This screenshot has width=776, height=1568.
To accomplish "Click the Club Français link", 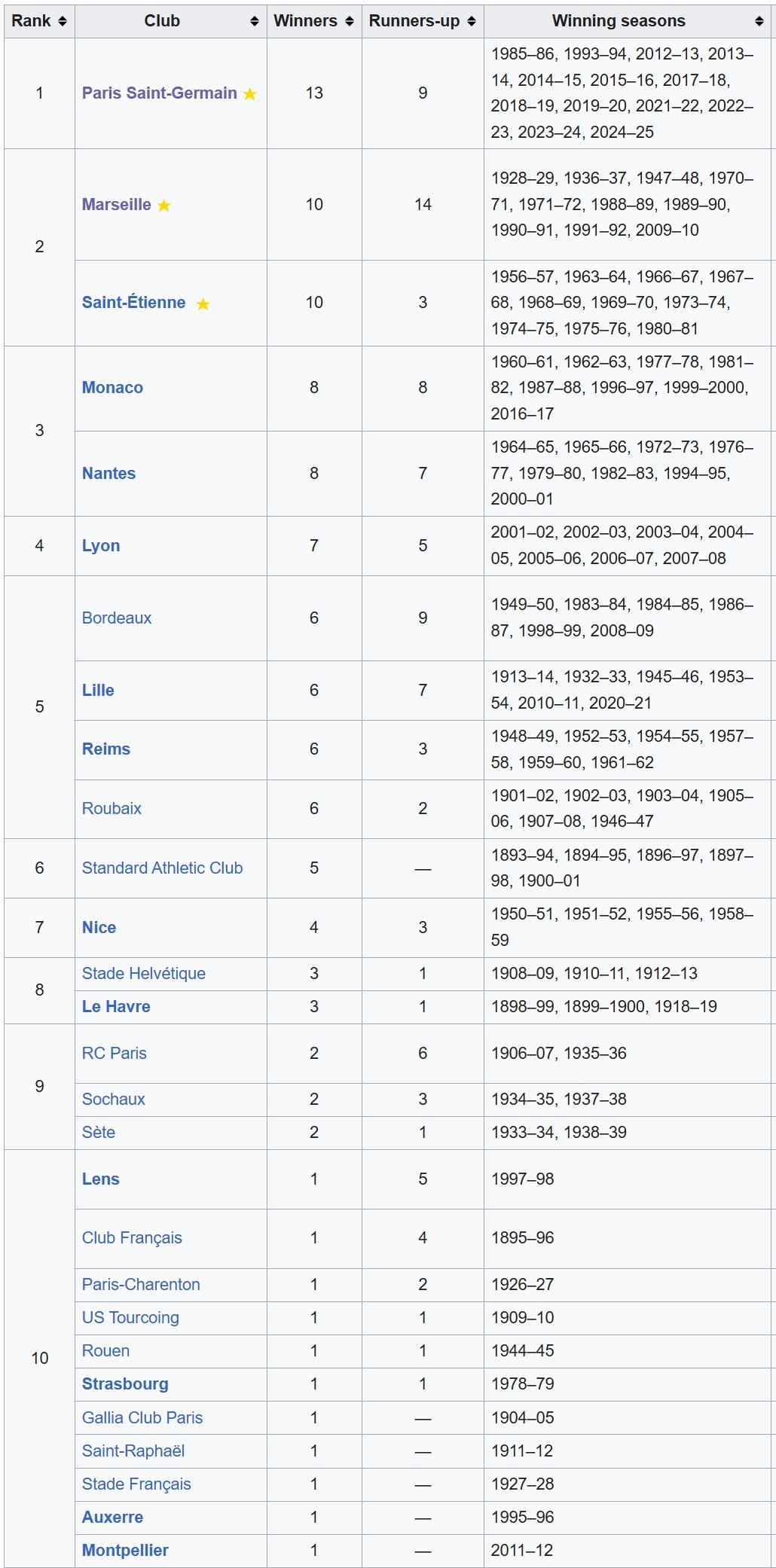I will pyautogui.click(x=132, y=1238).
